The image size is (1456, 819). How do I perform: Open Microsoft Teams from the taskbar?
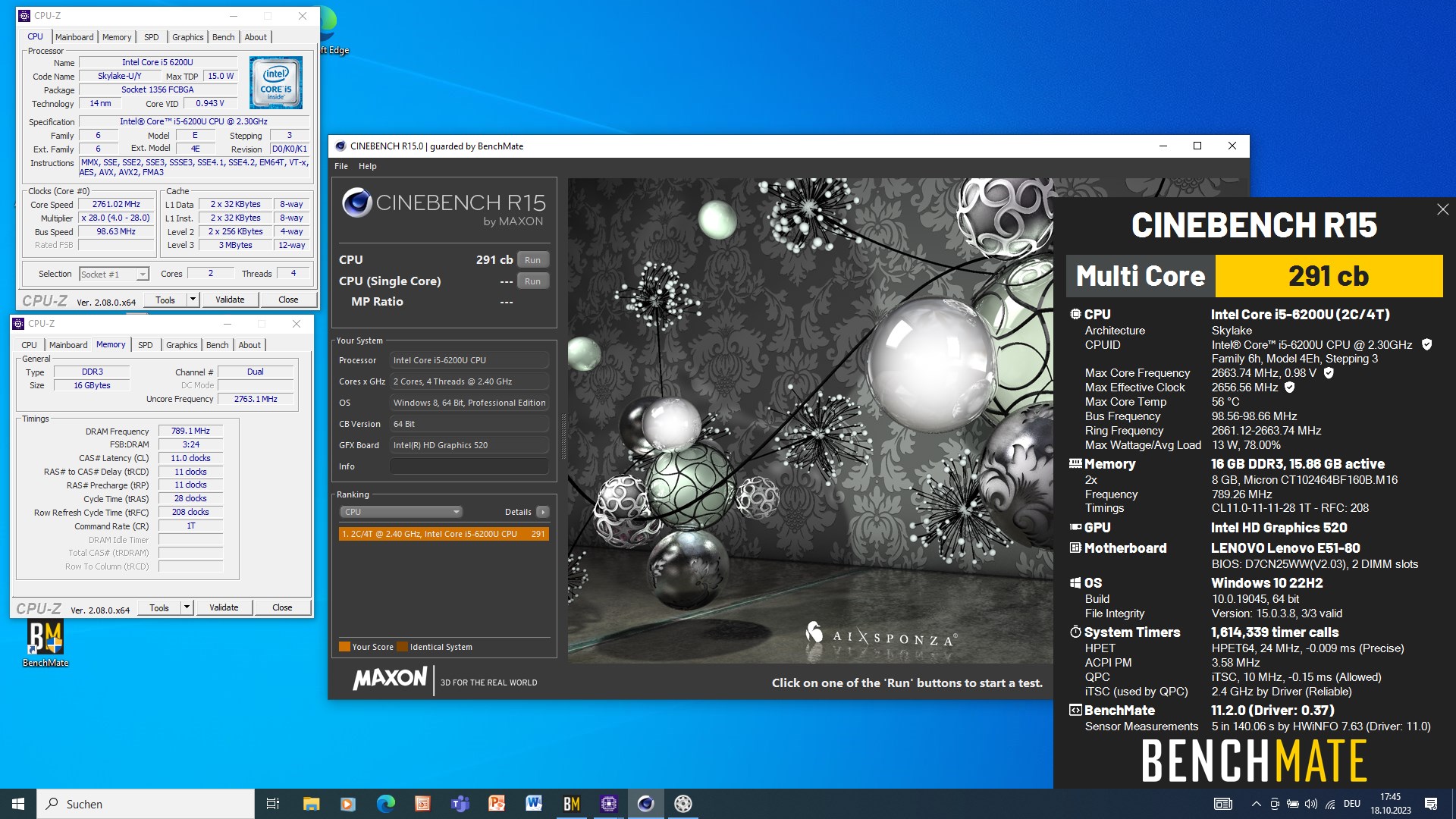[460, 804]
